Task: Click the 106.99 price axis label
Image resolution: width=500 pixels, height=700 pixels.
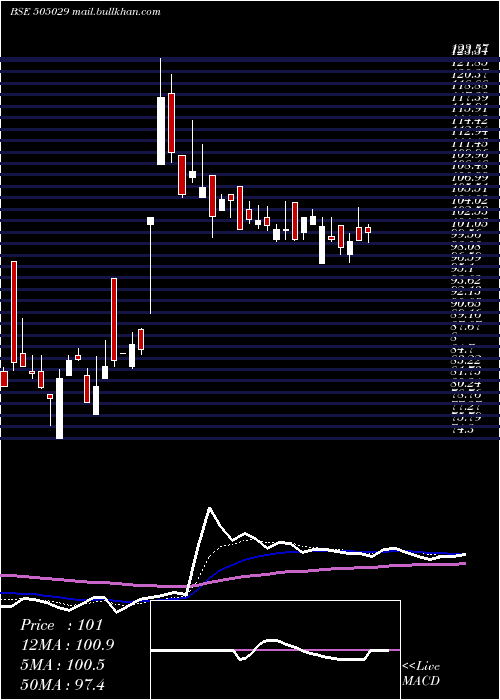Action: (469, 179)
